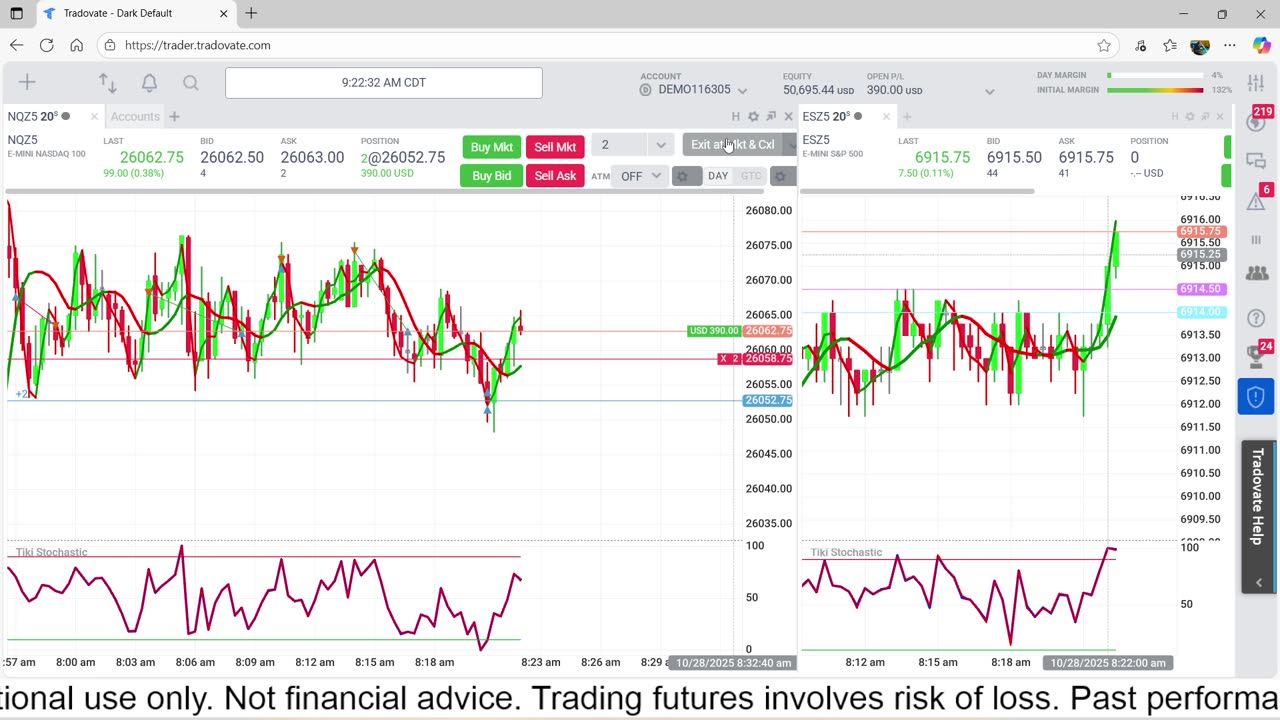The width and height of the screenshot is (1280, 720).
Task: Open the symbol search magnifier
Action: point(191,83)
